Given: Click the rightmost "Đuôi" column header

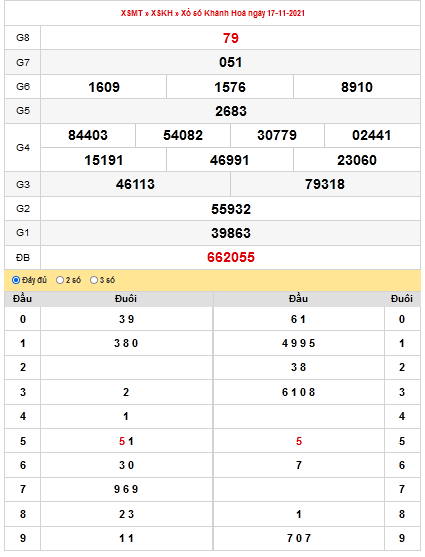Looking at the screenshot, I should tap(402, 299).
